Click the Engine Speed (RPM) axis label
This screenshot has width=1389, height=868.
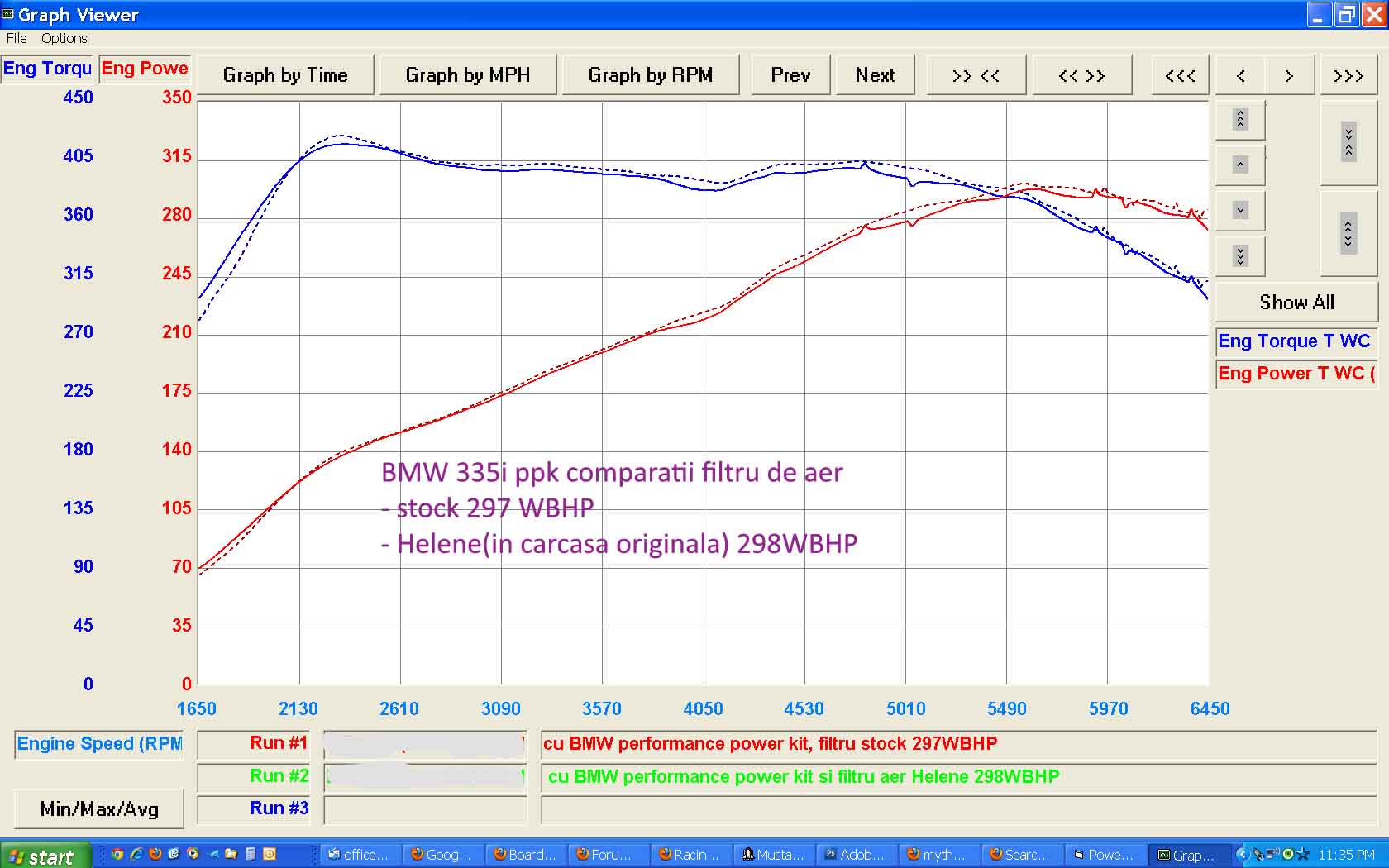[99, 744]
